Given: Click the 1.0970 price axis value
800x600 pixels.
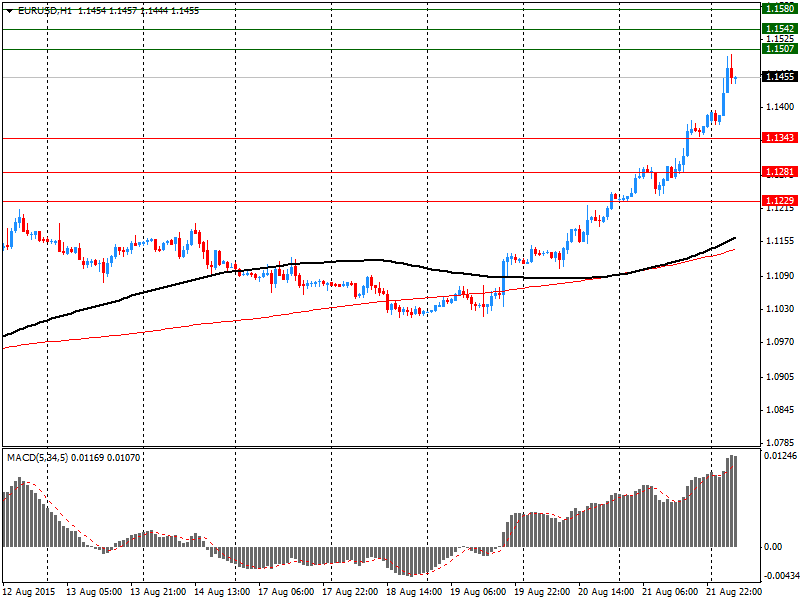Looking at the screenshot, I should click(780, 342).
